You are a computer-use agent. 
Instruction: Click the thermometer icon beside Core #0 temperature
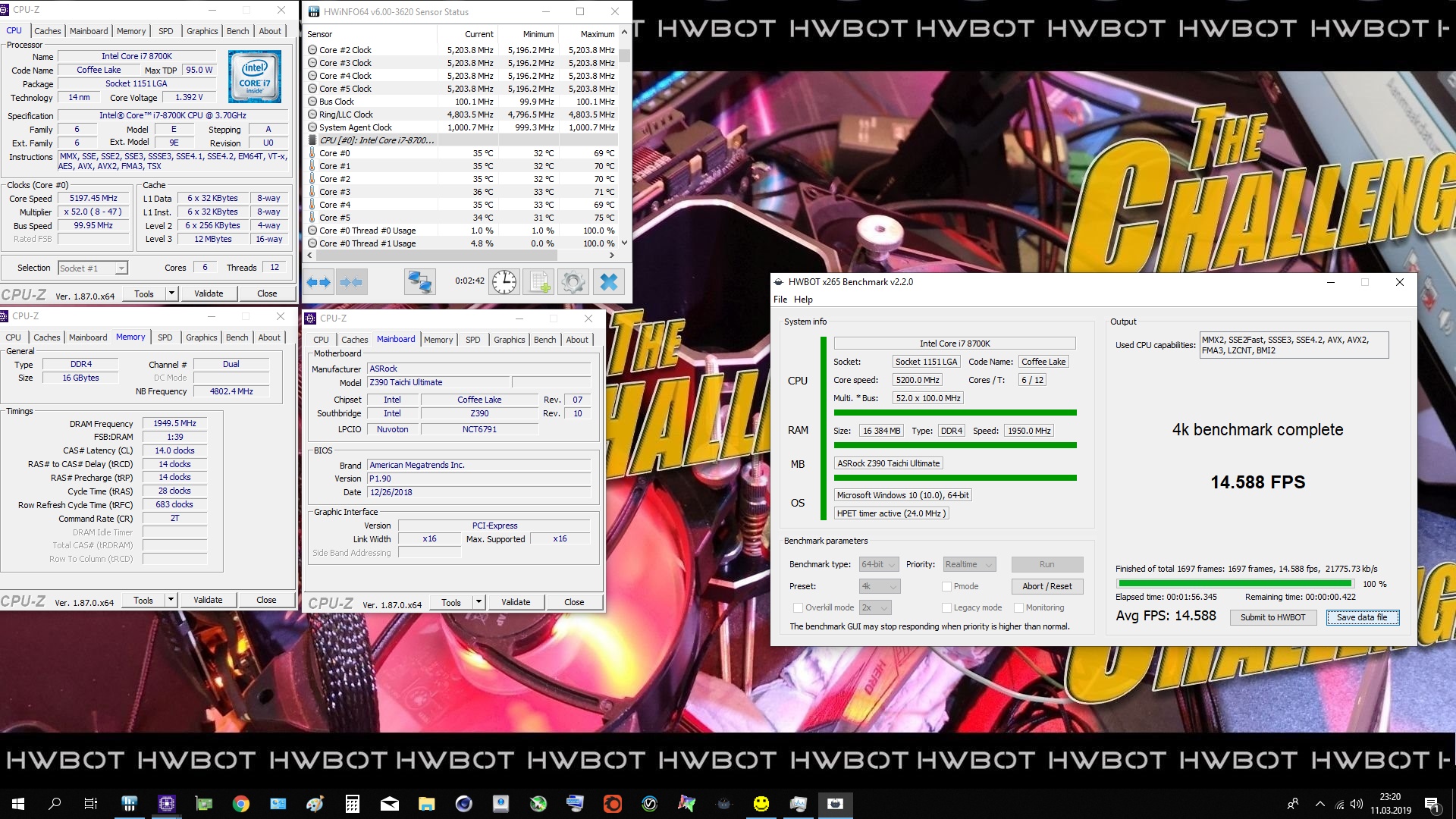click(x=312, y=153)
